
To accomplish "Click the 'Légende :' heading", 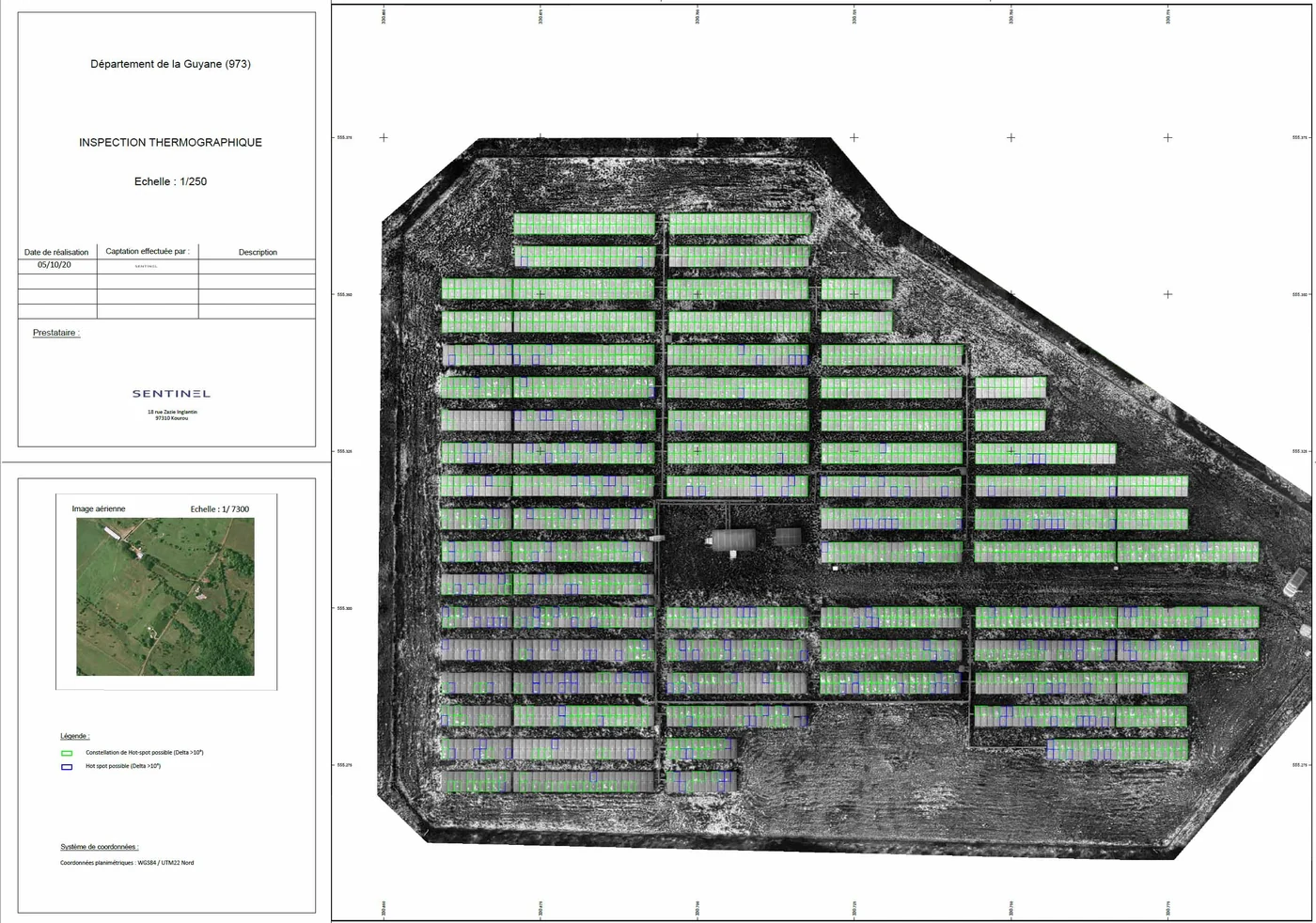I will tap(74, 736).
